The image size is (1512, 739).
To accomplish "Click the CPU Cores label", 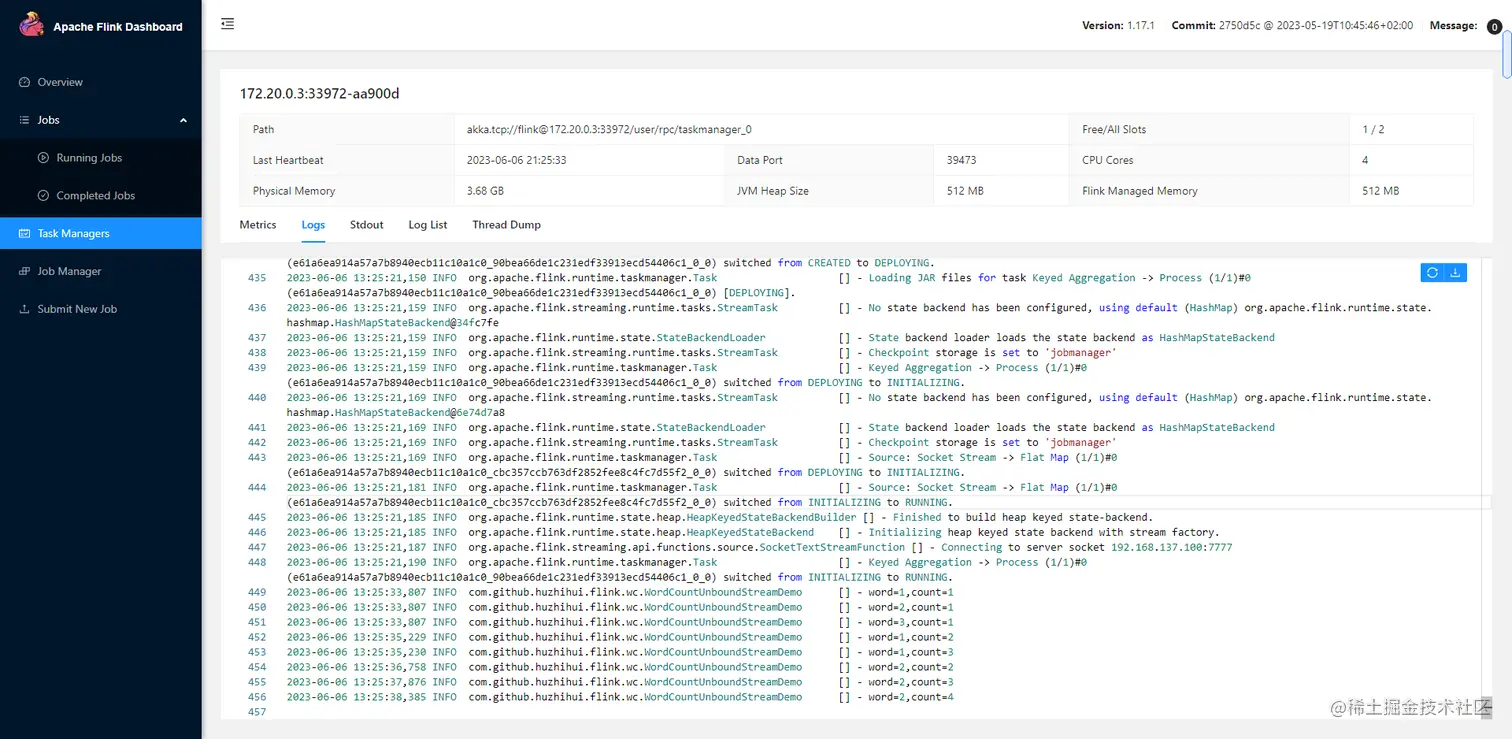I will pyautogui.click(x=1108, y=160).
